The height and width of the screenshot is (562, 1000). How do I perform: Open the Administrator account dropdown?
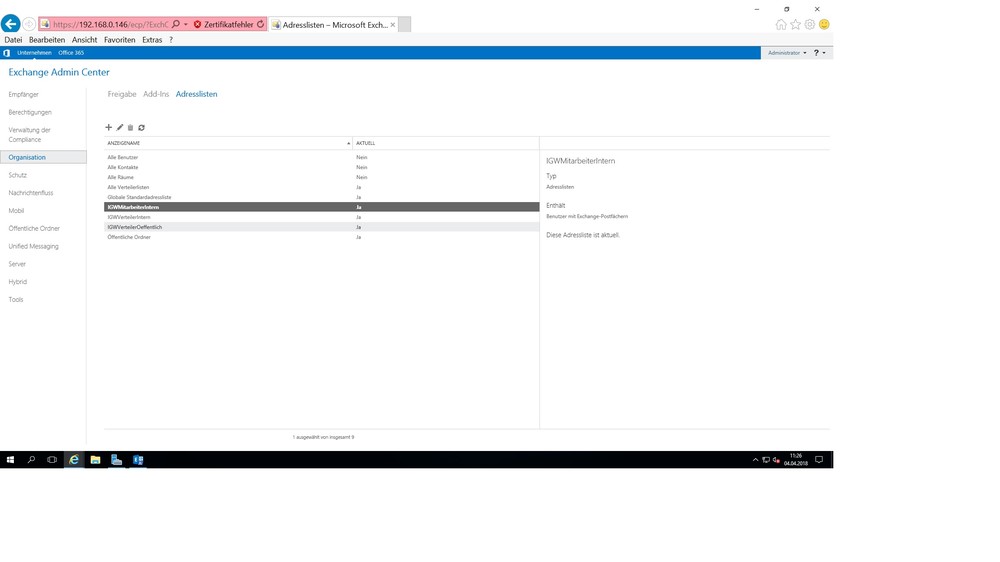point(787,53)
